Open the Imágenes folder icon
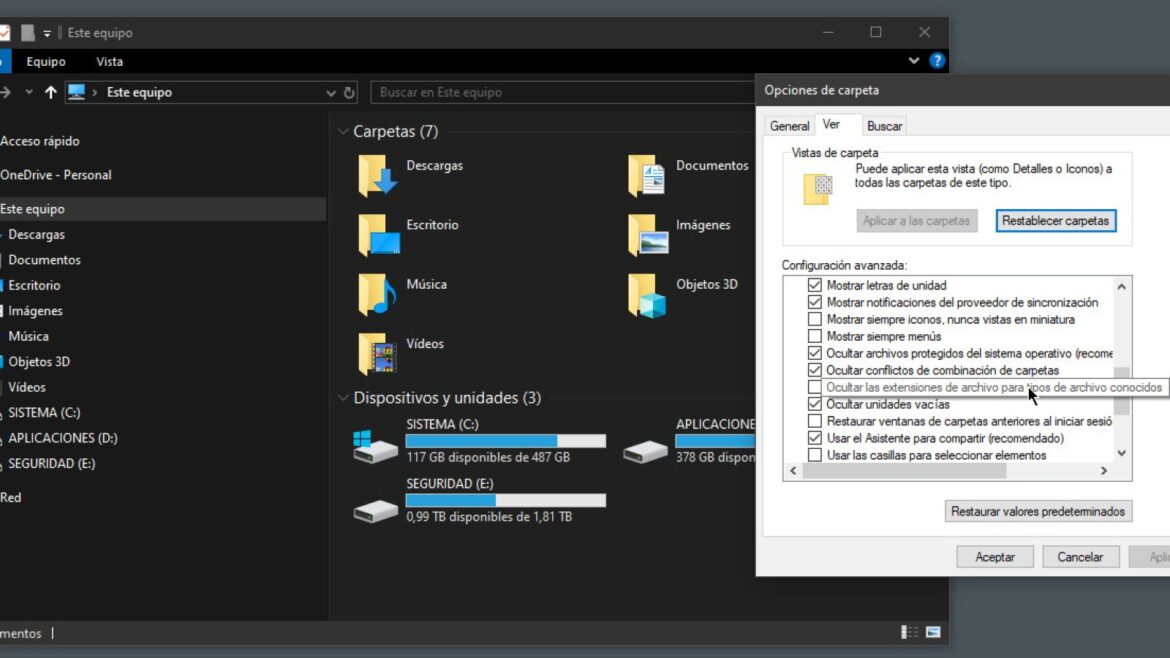Screen dimensions: 1170x658 click(648, 235)
